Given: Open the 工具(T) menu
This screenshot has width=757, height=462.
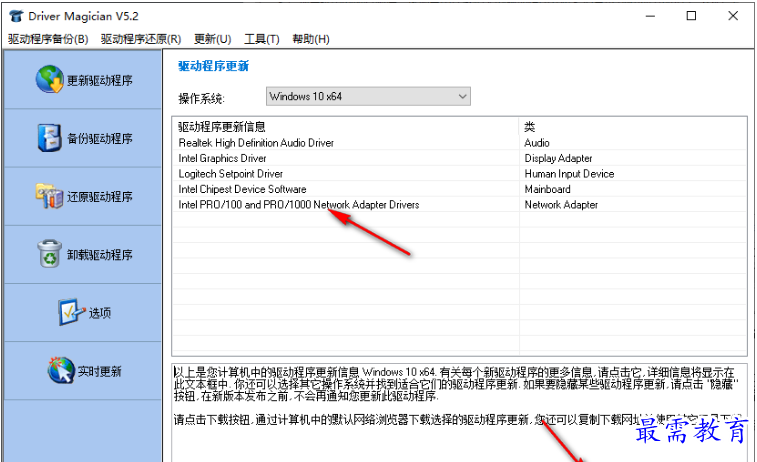Looking at the screenshot, I should (262, 39).
